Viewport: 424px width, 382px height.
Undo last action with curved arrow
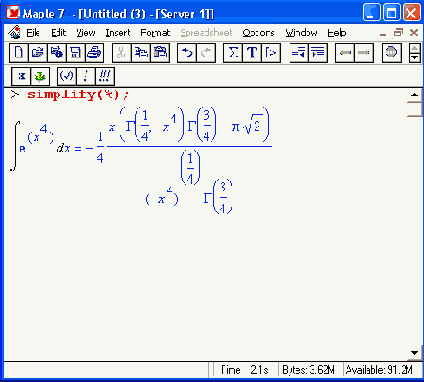coord(187,53)
